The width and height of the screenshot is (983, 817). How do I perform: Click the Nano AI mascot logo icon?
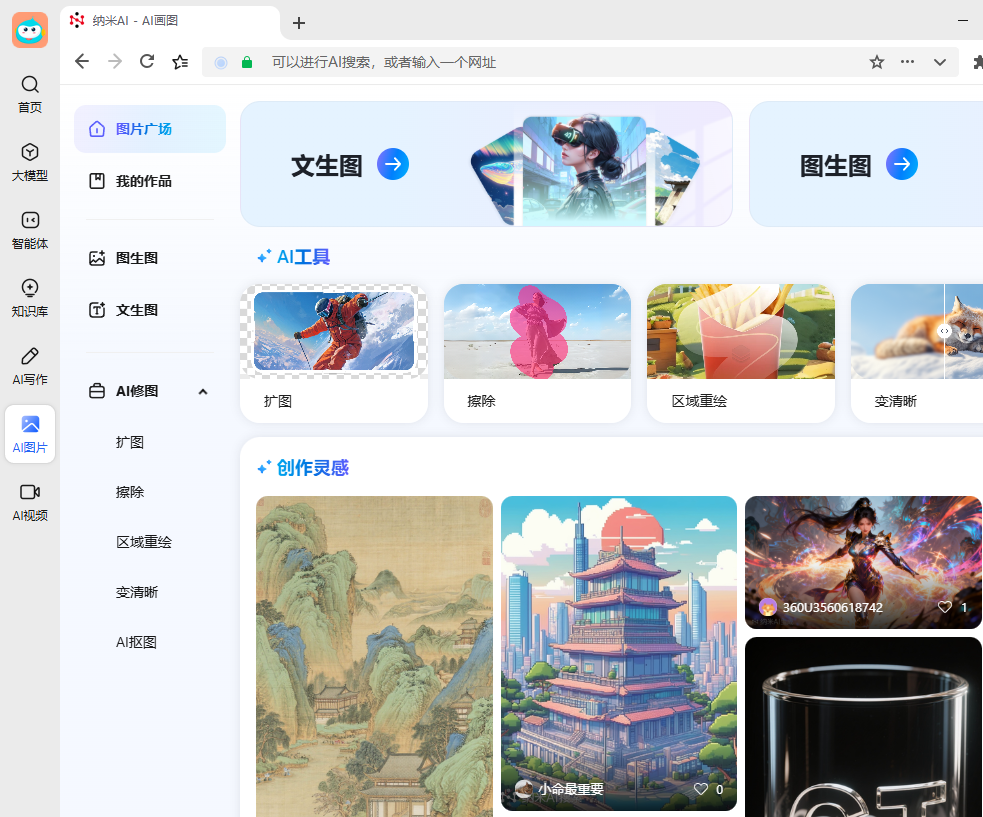coord(30,30)
